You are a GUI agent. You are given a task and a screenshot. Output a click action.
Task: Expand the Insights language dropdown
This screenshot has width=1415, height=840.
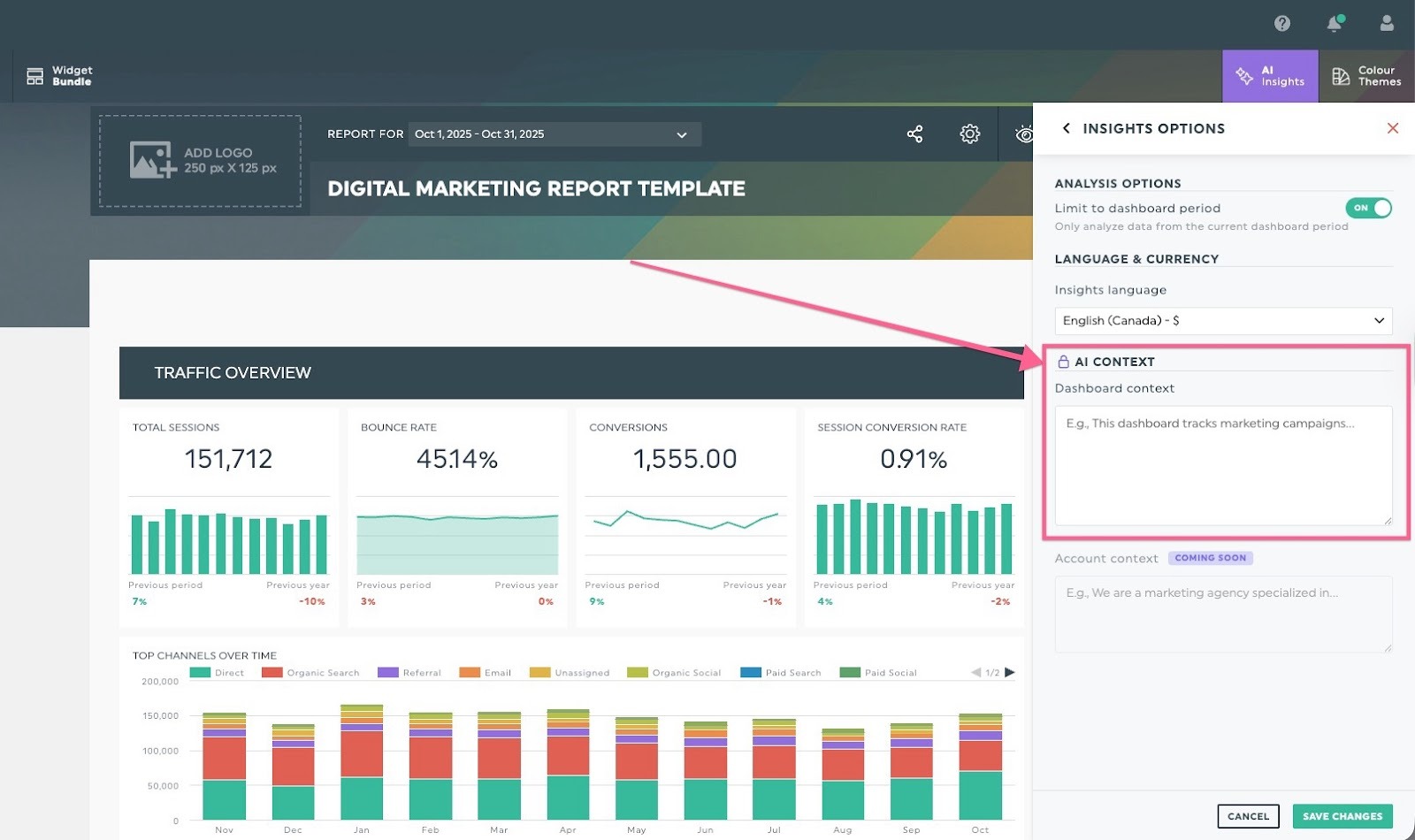pos(1223,321)
